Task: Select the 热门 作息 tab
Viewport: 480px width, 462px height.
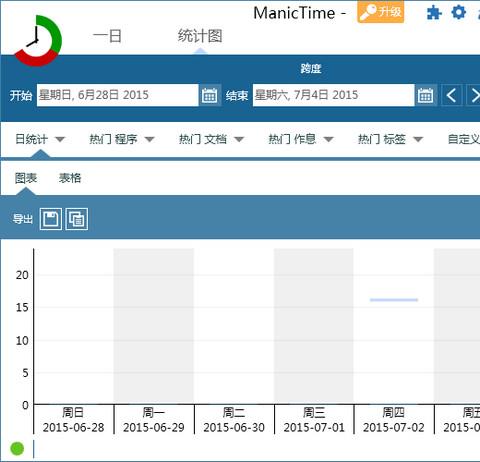Action: (293, 139)
